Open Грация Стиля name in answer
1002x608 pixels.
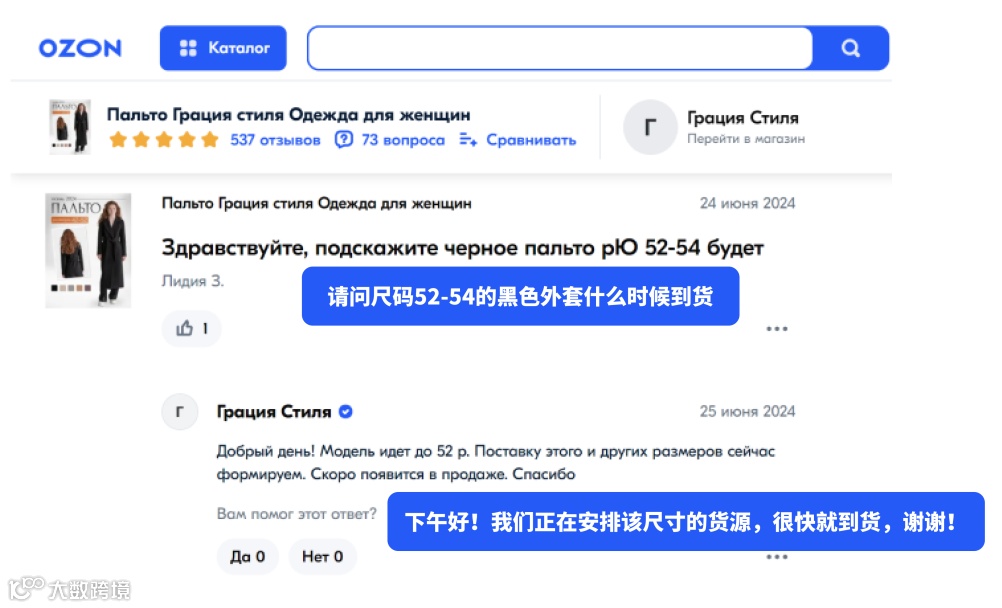click(274, 412)
